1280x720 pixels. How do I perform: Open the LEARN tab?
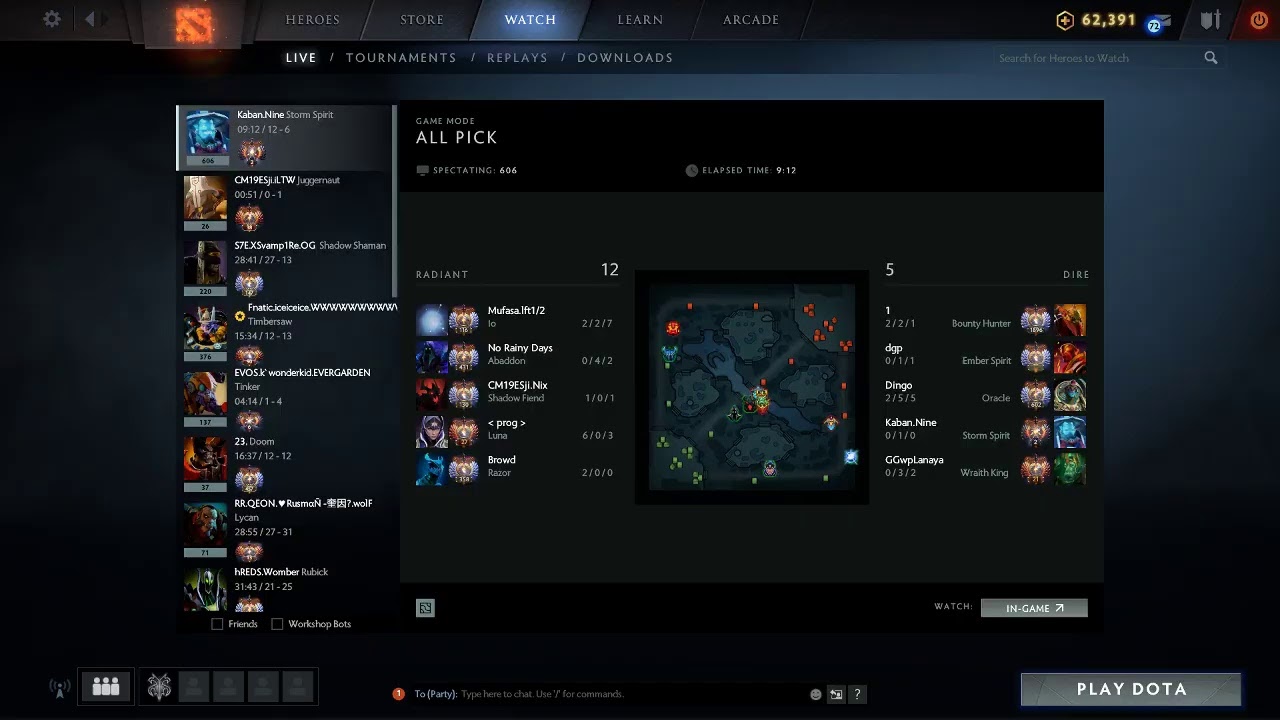pos(640,20)
